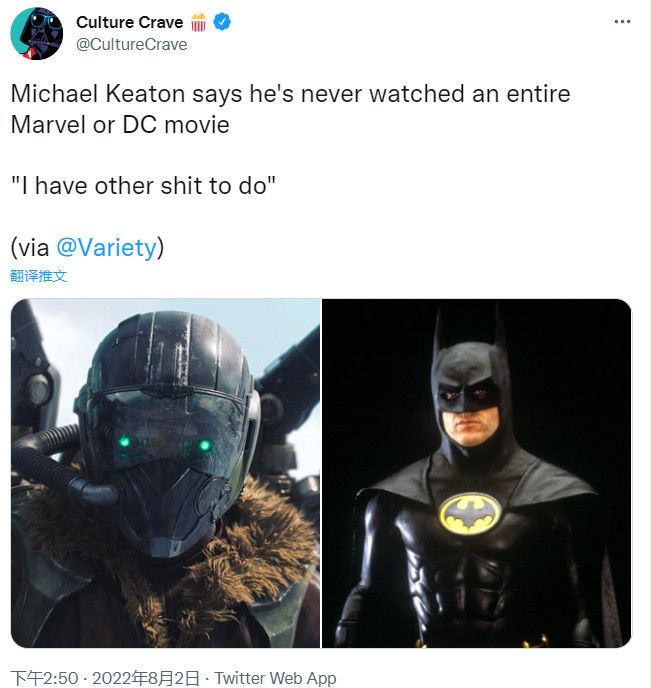Screen dimensions: 651x688
Task: Click the "Marvel or DC movie" text line
Action: [120, 125]
